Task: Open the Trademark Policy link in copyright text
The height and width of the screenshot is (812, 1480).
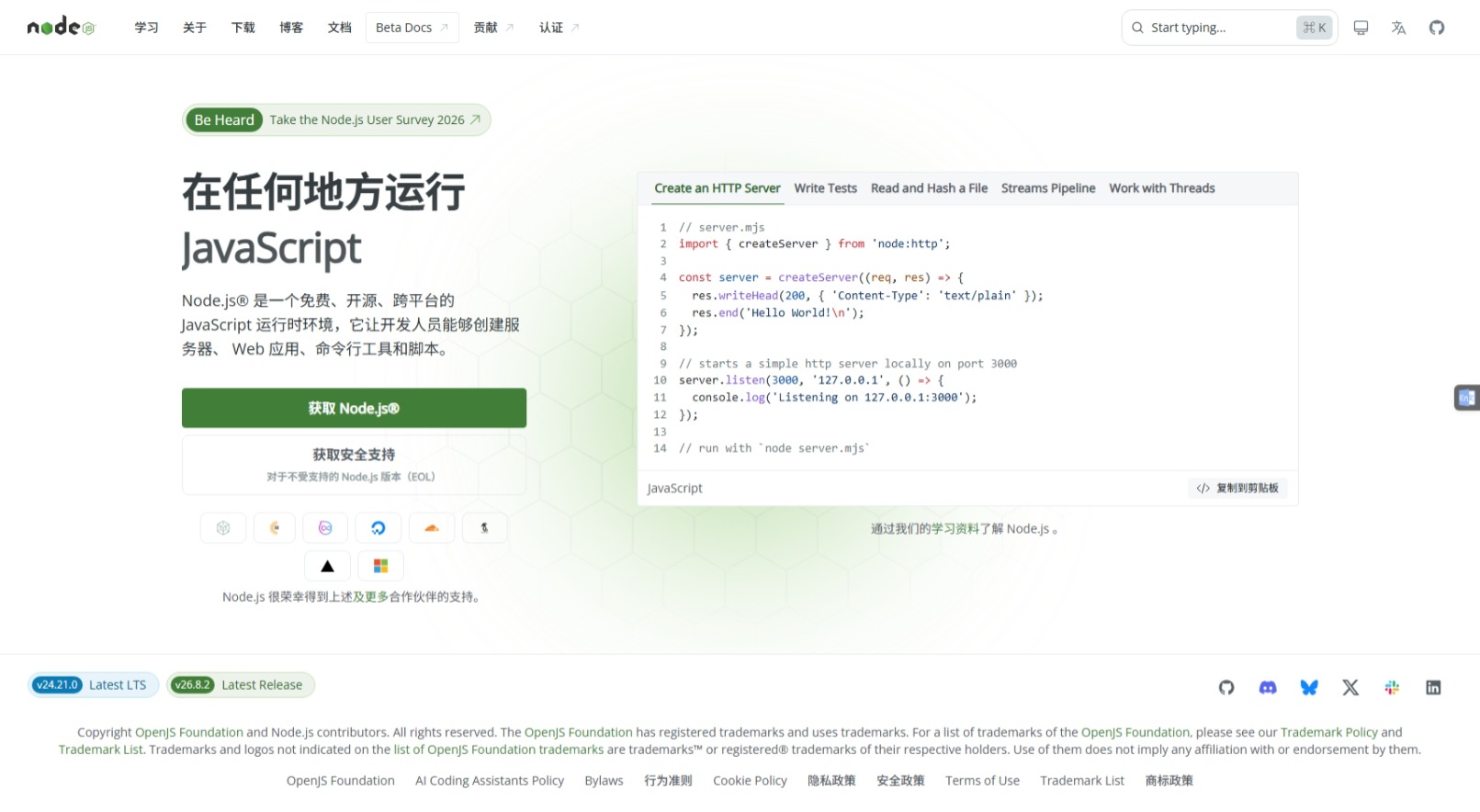Action: tap(1329, 732)
